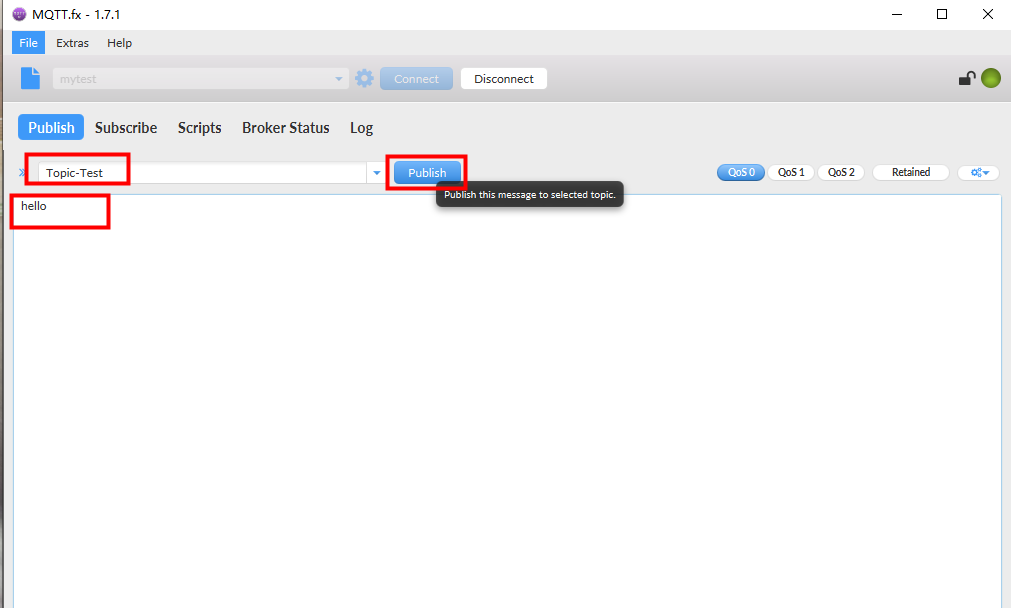Open the Extras menu
The height and width of the screenshot is (608, 1011).
(72, 43)
